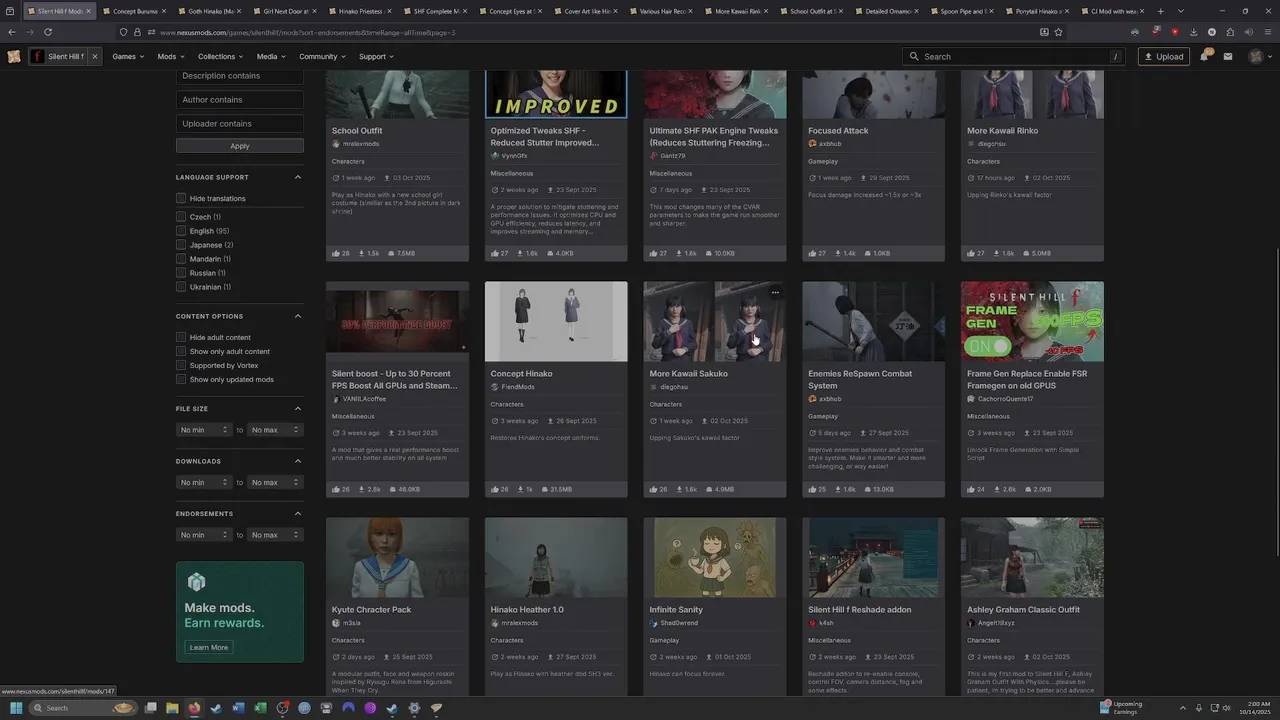Check the Mandarin language filter

(181, 259)
